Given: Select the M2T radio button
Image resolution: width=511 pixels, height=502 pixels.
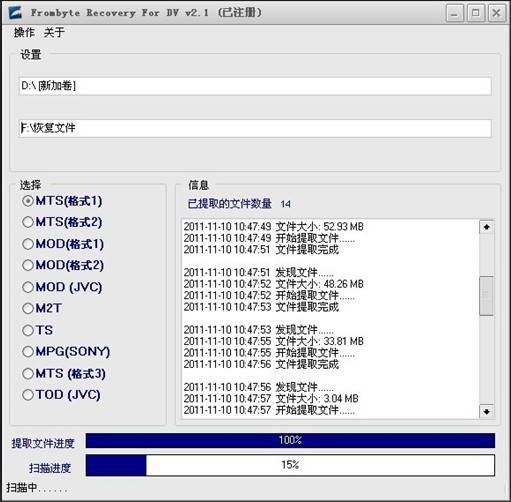Looking at the screenshot, I should pyautogui.click(x=28, y=308).
